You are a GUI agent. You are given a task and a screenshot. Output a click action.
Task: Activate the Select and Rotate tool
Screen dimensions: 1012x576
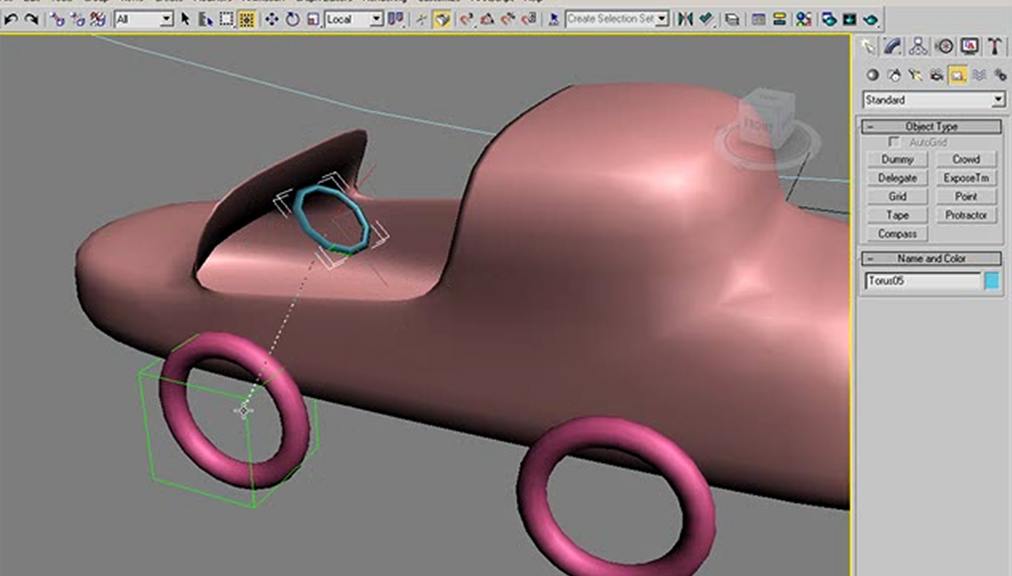pyautogui.click(x=293, y=19)
